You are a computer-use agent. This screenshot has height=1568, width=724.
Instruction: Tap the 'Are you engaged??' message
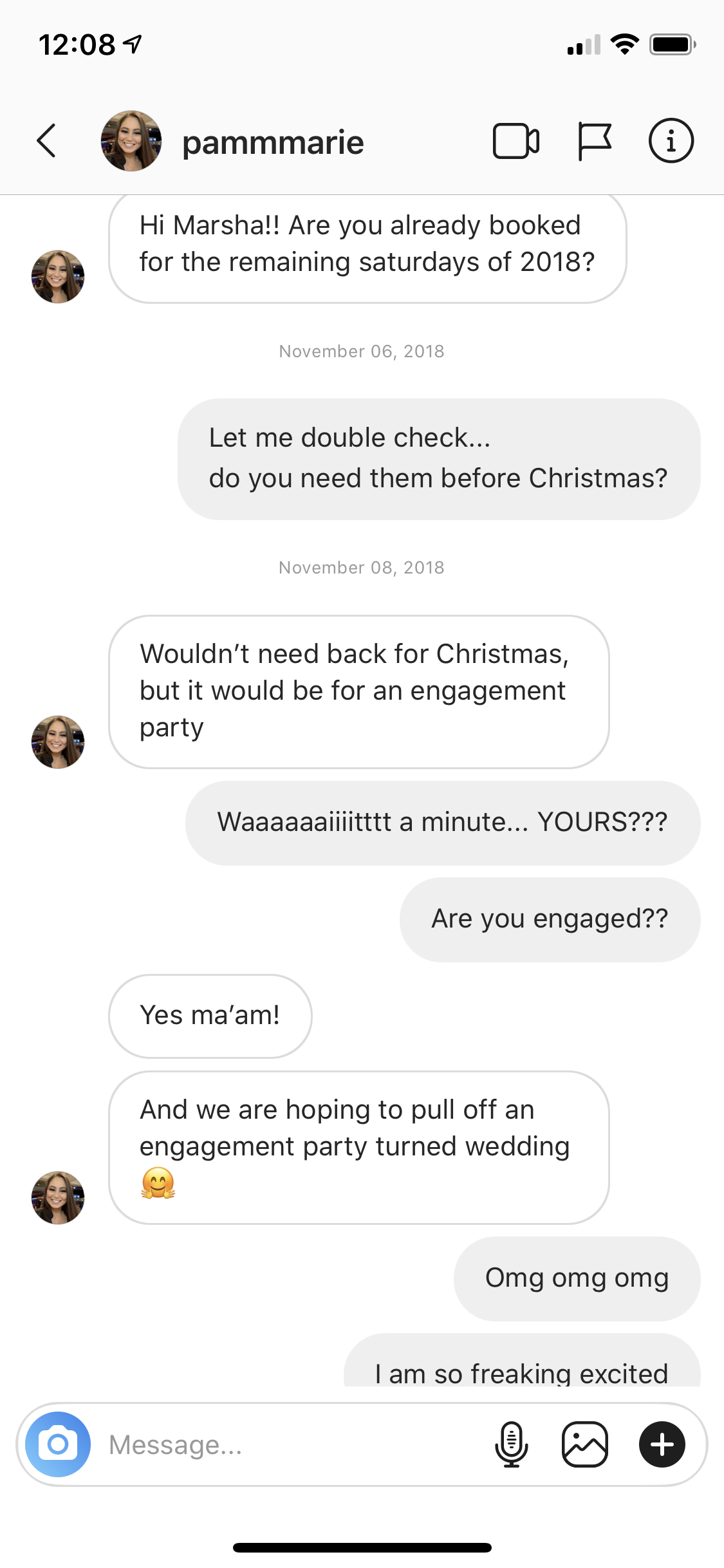pyautogui.click(x=550, y=919)
